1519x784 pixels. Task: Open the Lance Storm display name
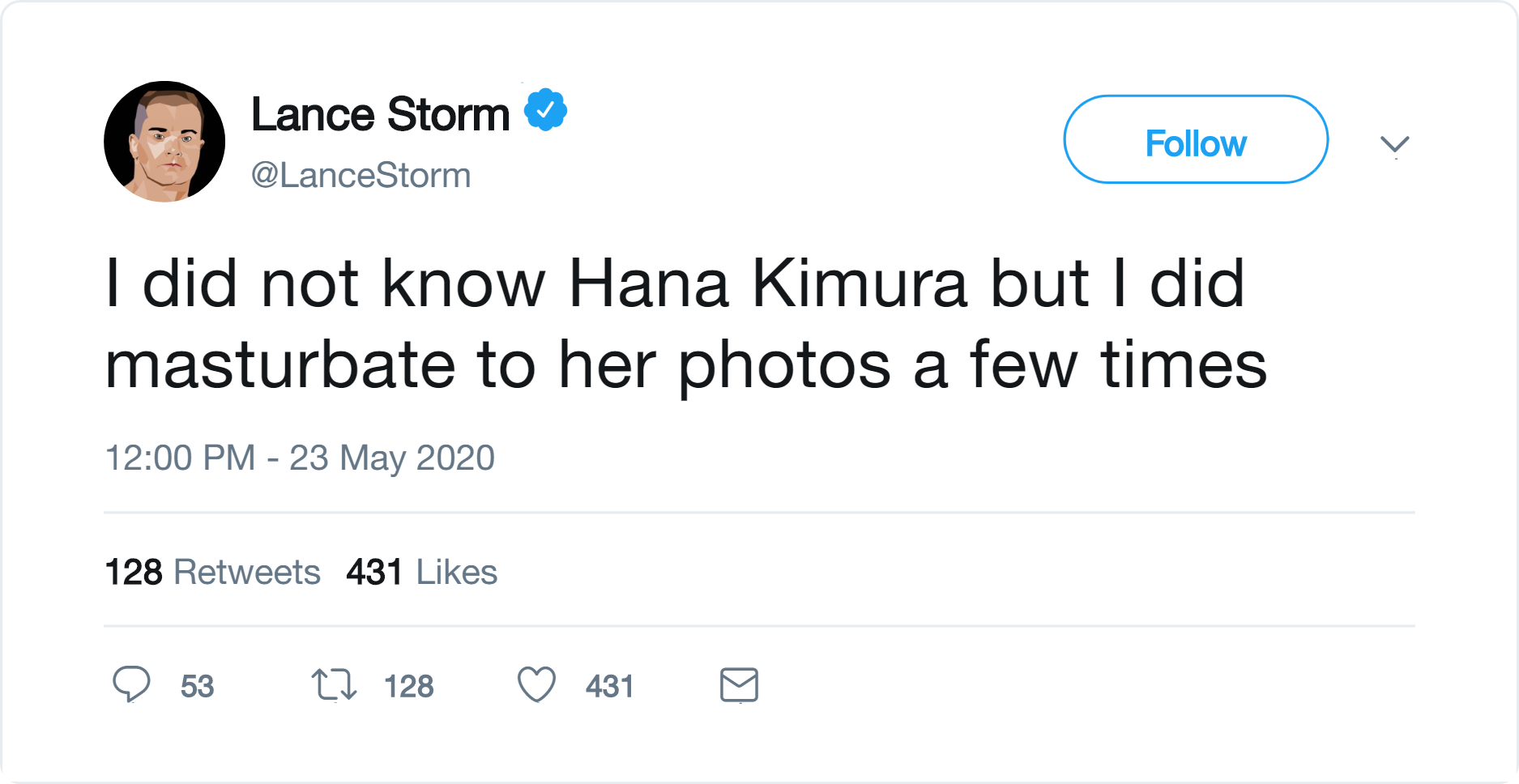380,114
